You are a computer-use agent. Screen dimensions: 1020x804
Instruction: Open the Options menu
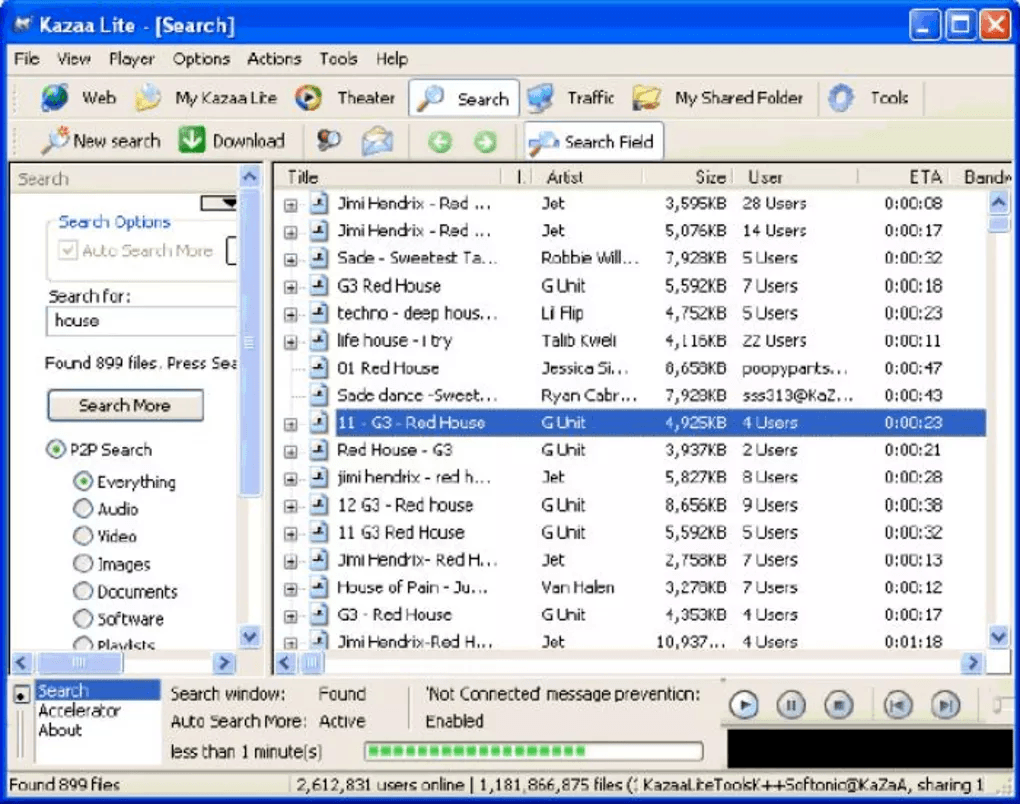pyautogui.click(x=200, y=59)
